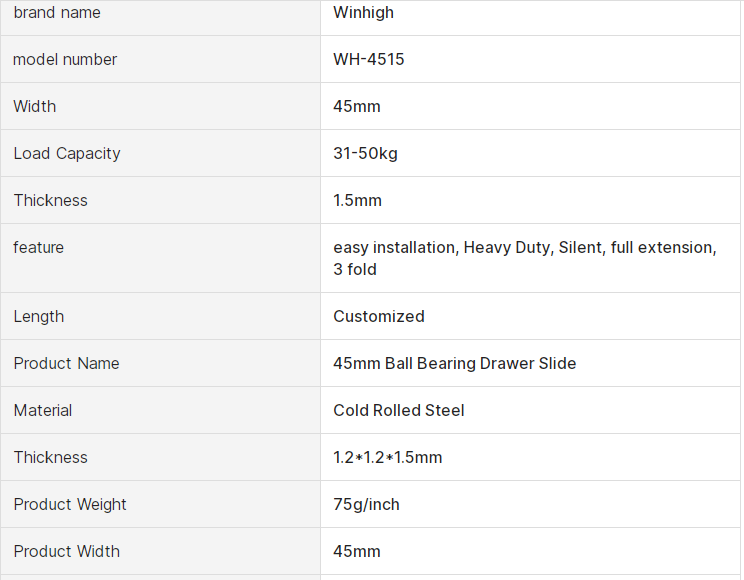Click the 'brand name' row label
744x580 pixels.
(x=57, y=13)
